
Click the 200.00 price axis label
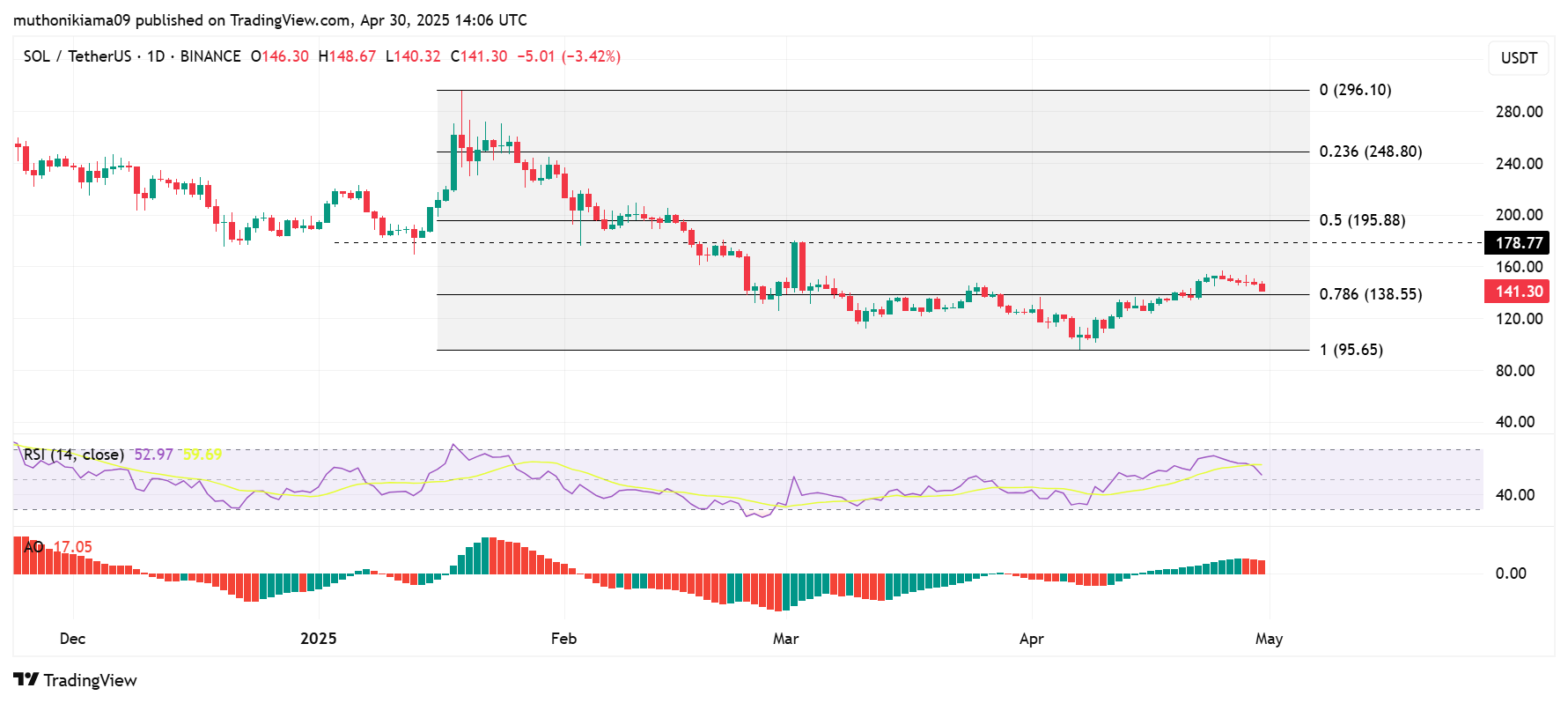(1519, 215)
